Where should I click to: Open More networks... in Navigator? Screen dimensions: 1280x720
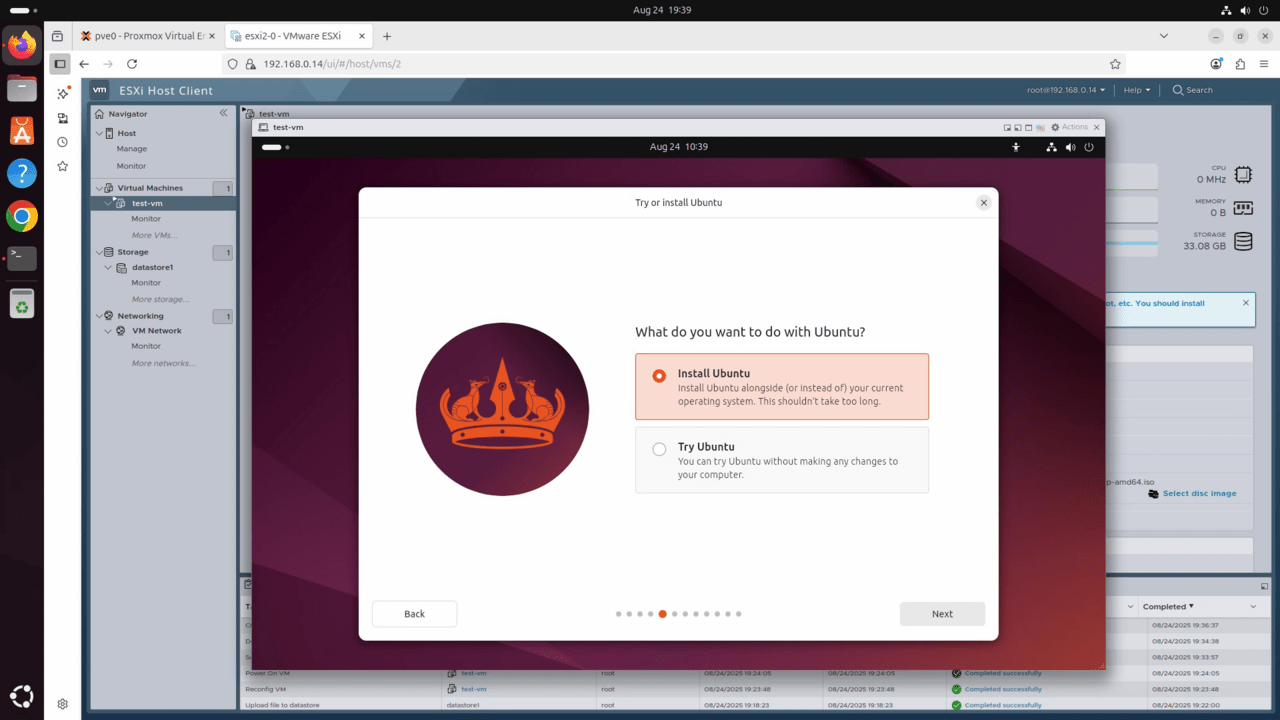coord(163,363)
